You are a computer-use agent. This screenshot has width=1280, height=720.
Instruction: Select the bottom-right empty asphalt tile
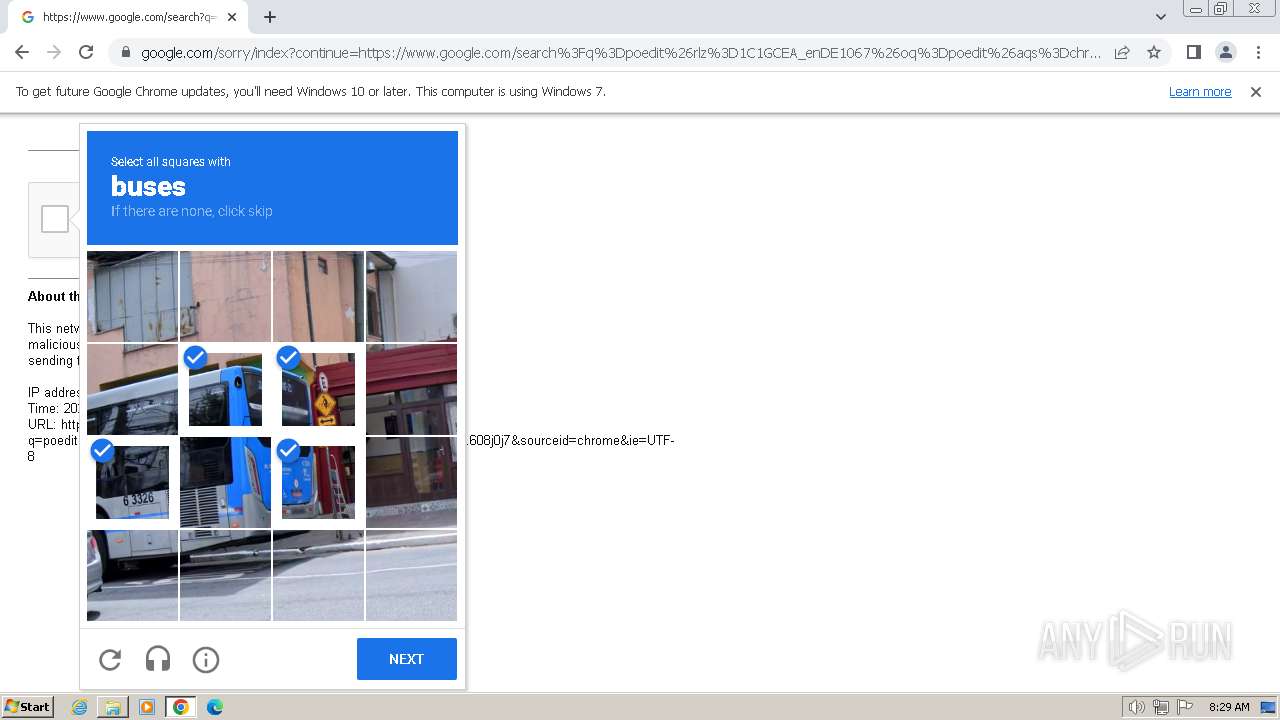pyautogui.click(x=411, y=575)
